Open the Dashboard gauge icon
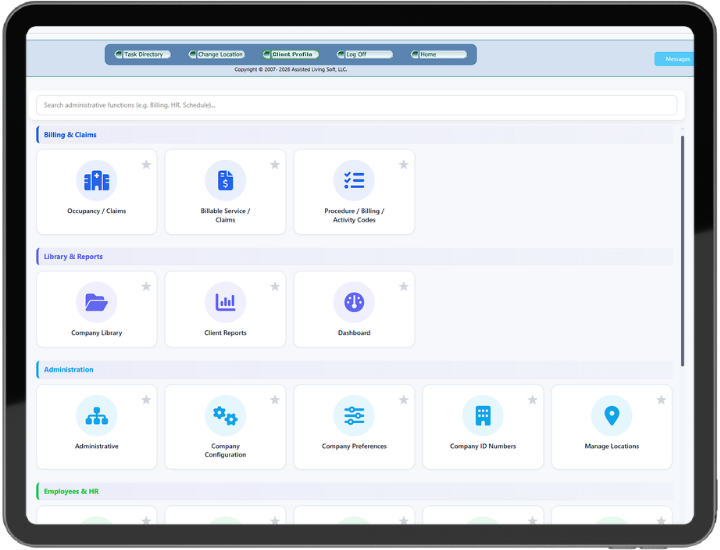This screenshot has width=720, height=550. pyautogui.click(x=354, y=302)
